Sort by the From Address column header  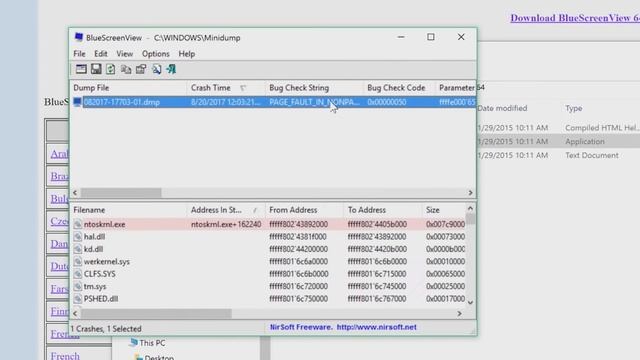click(304, 210)
